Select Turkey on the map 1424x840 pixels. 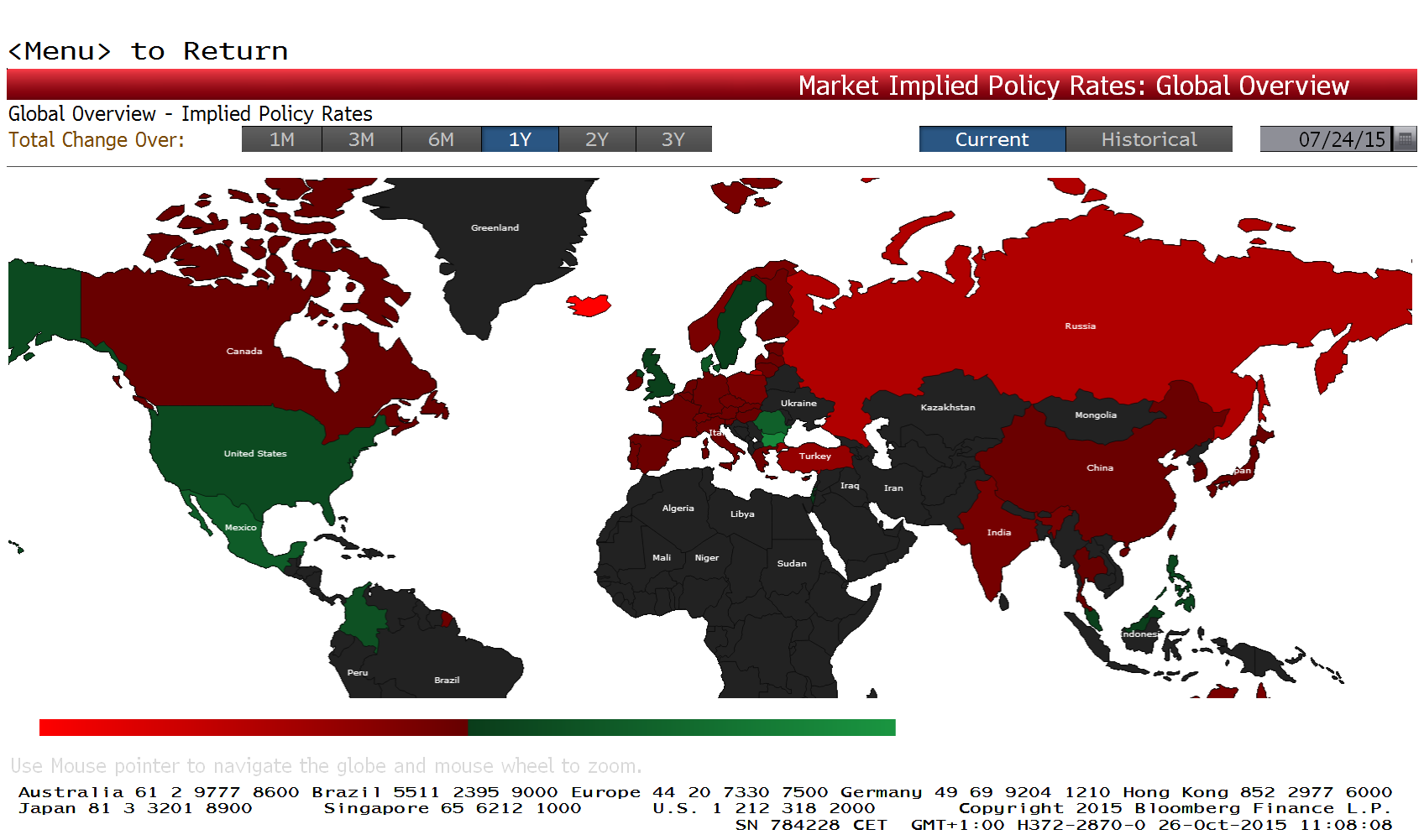point(814,457)
